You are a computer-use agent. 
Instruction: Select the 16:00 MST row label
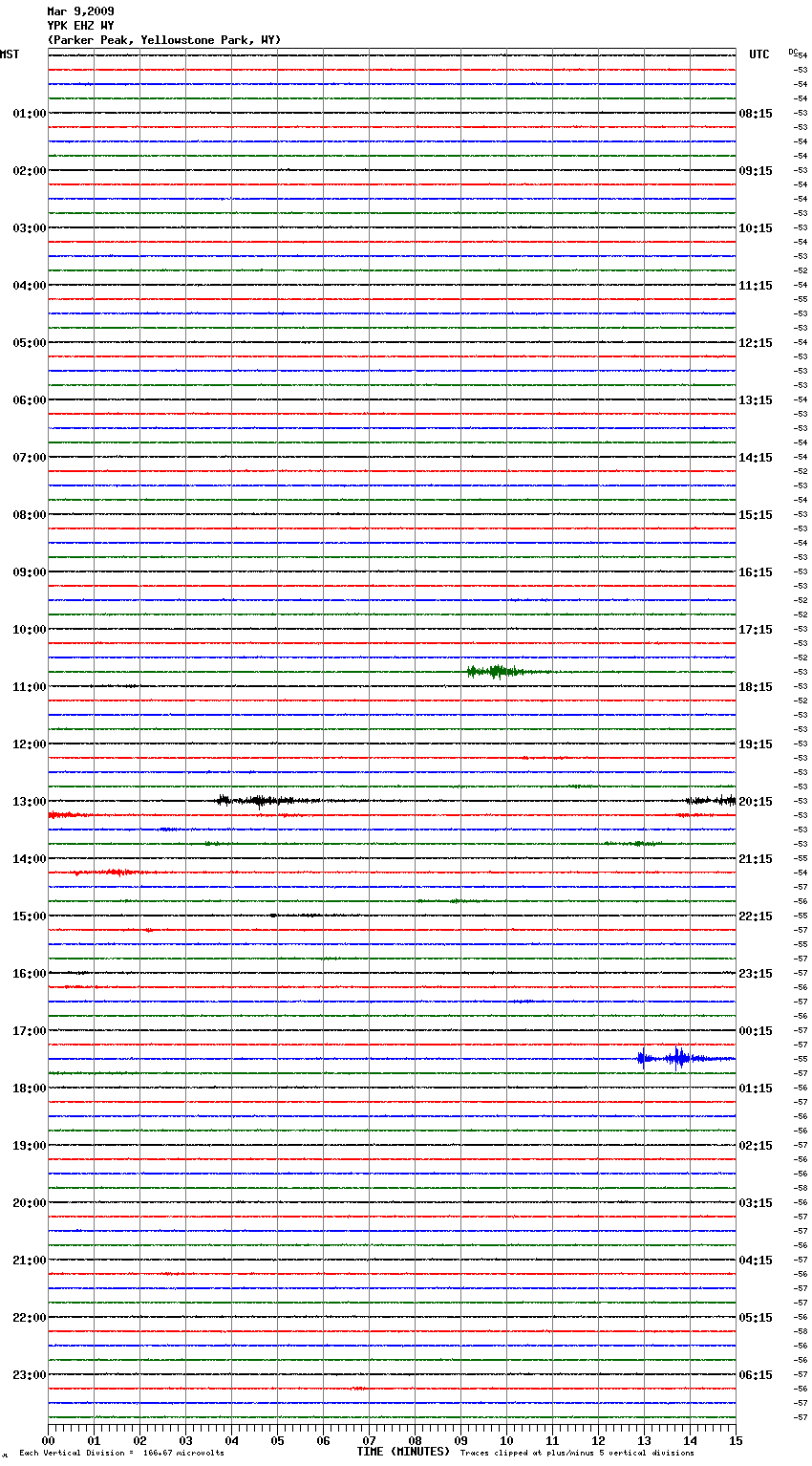coord(30,974)
